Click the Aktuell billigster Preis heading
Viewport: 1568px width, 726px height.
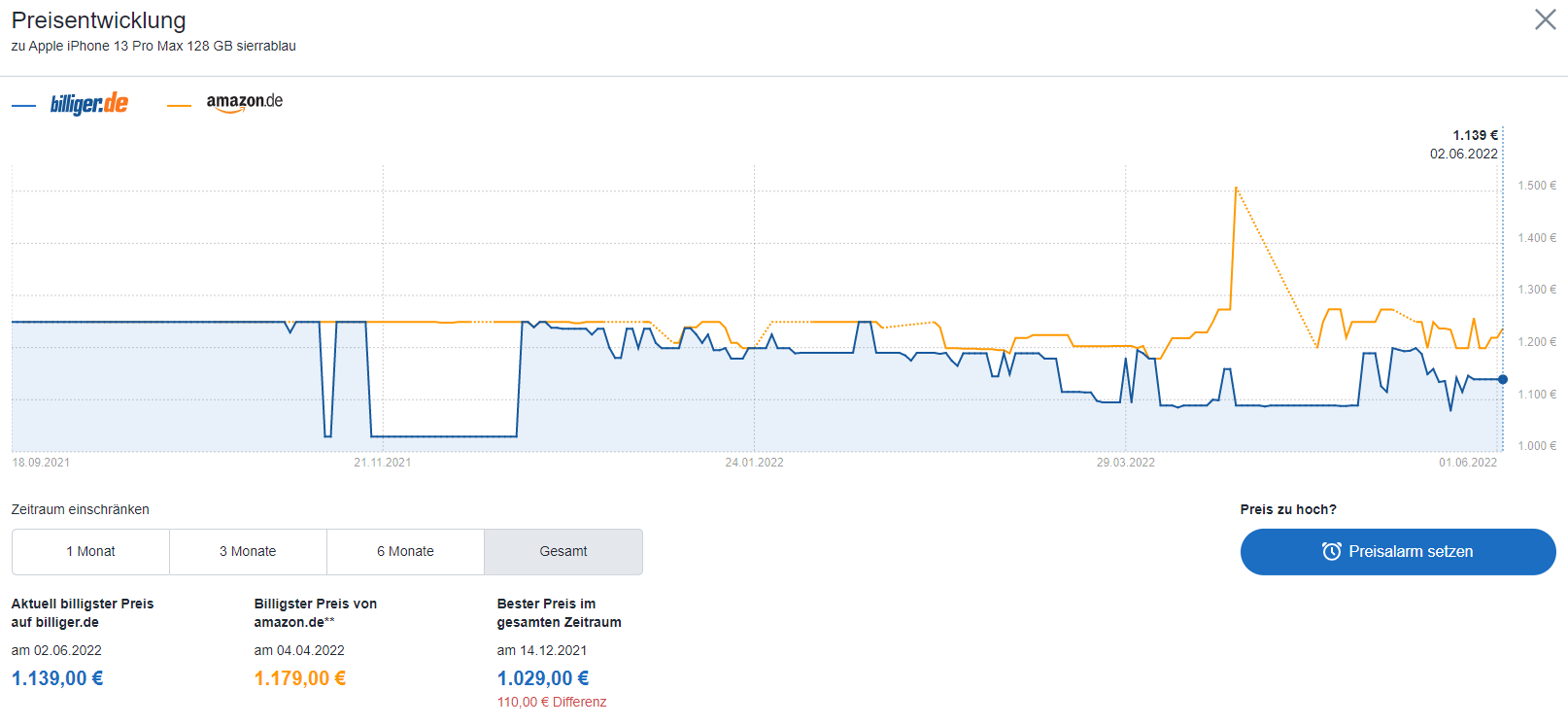point(83,613)
